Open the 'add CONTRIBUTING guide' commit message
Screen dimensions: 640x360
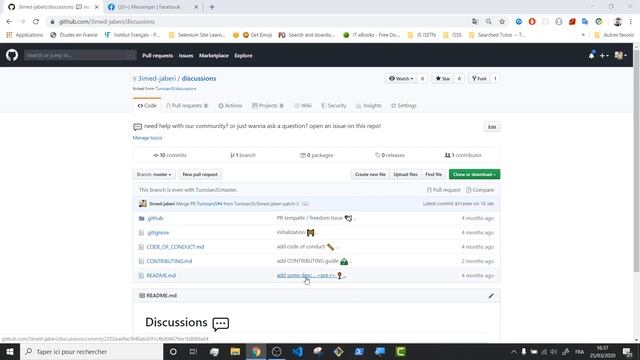(x=307, y=261)
